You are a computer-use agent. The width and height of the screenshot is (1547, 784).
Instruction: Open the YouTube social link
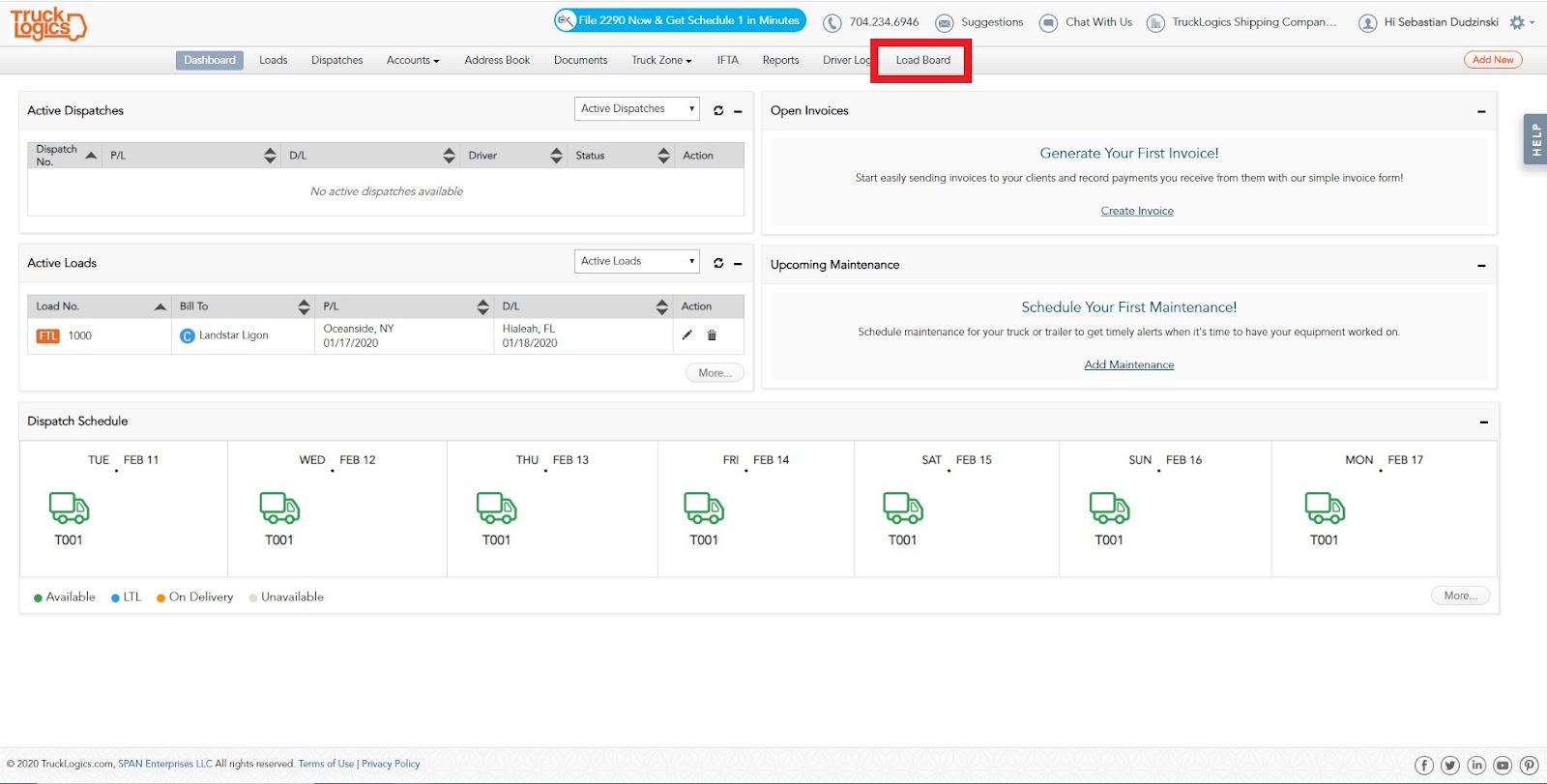pyautogui.click(x=1503, y=766)
